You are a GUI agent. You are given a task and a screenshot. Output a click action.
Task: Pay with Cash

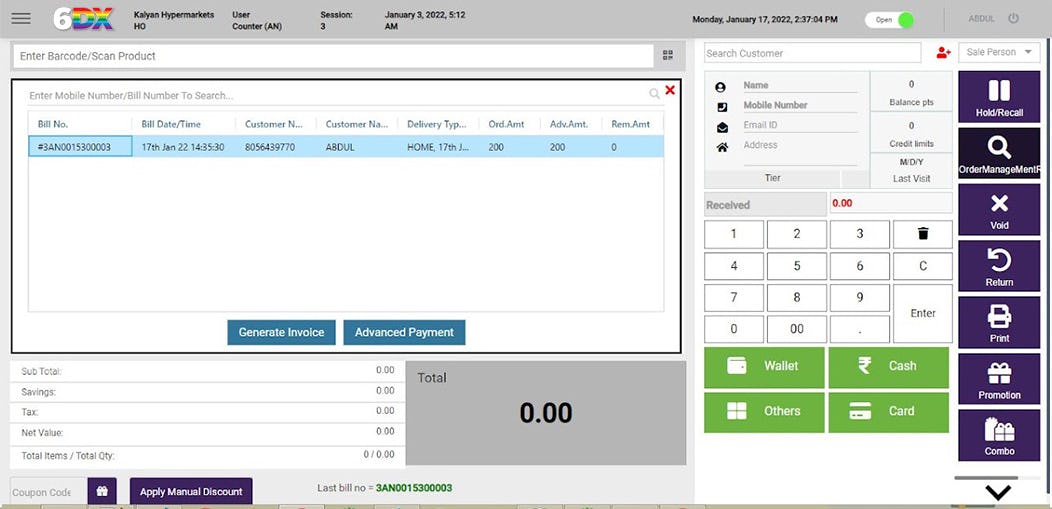click(x=889, y=367)
